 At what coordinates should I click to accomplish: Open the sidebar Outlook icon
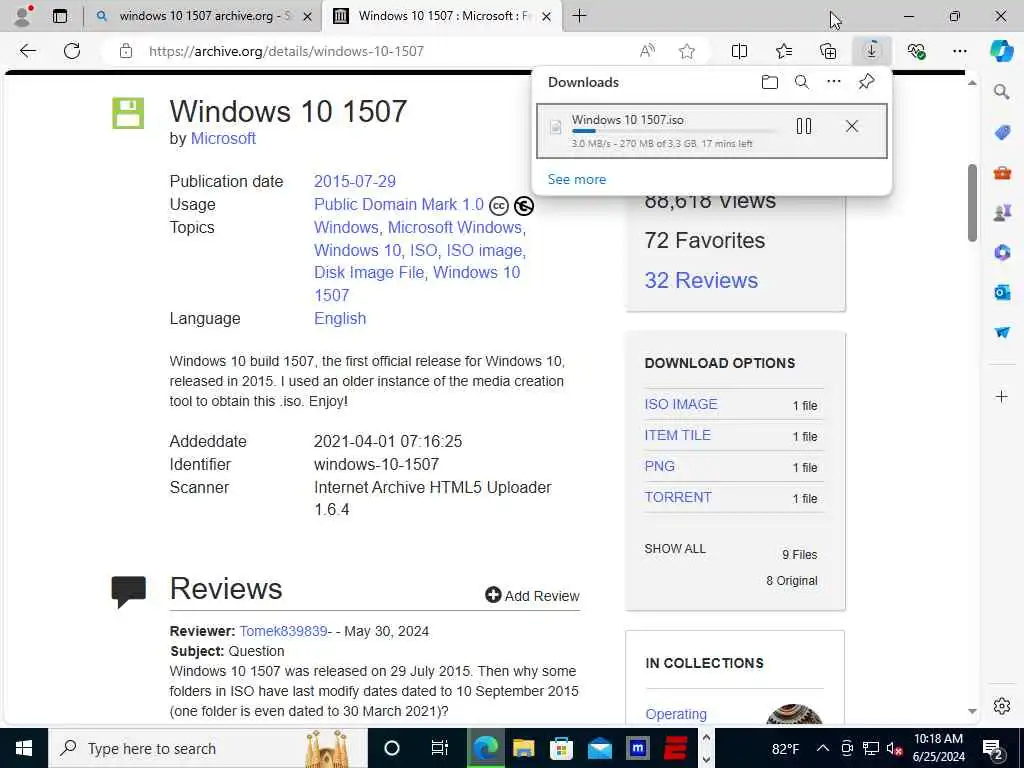point(1002,292)
